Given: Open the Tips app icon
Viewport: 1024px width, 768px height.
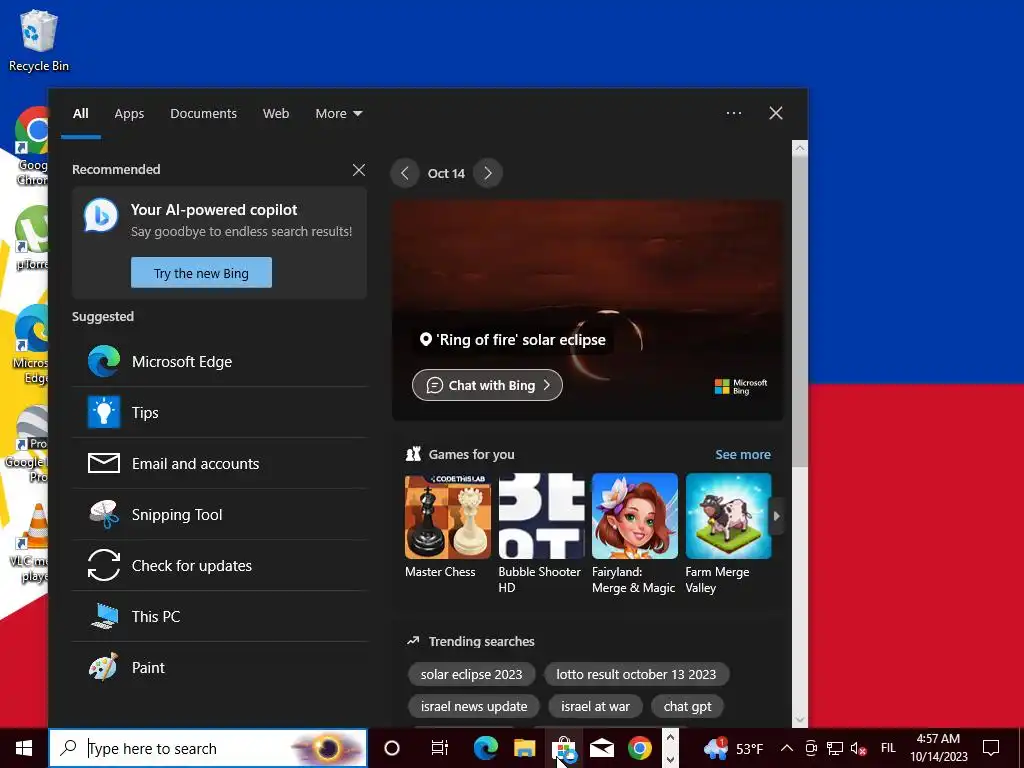Looking at the screenshot, I should 104,412.
